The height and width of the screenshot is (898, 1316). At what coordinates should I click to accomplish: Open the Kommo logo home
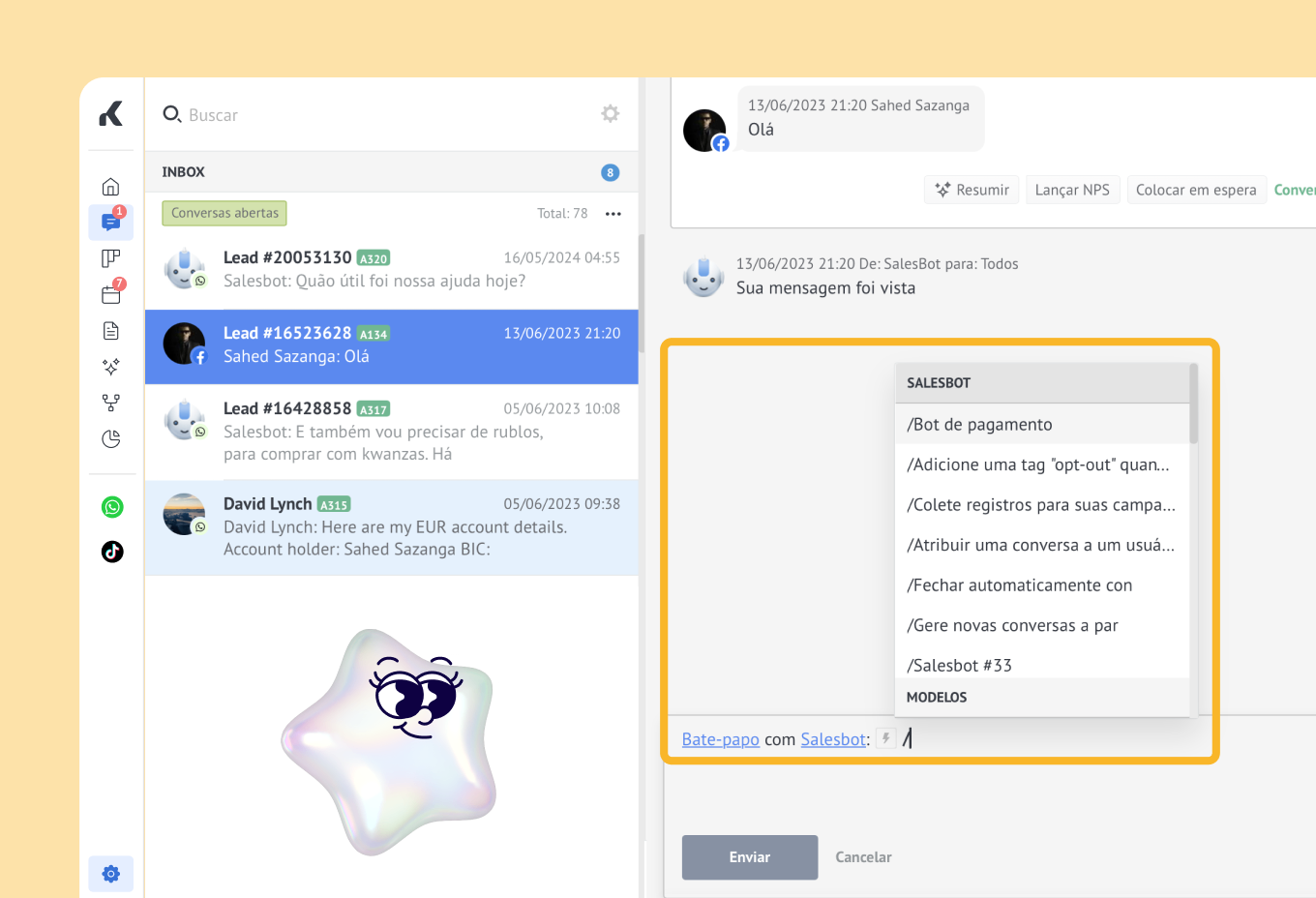click(111, 114)
